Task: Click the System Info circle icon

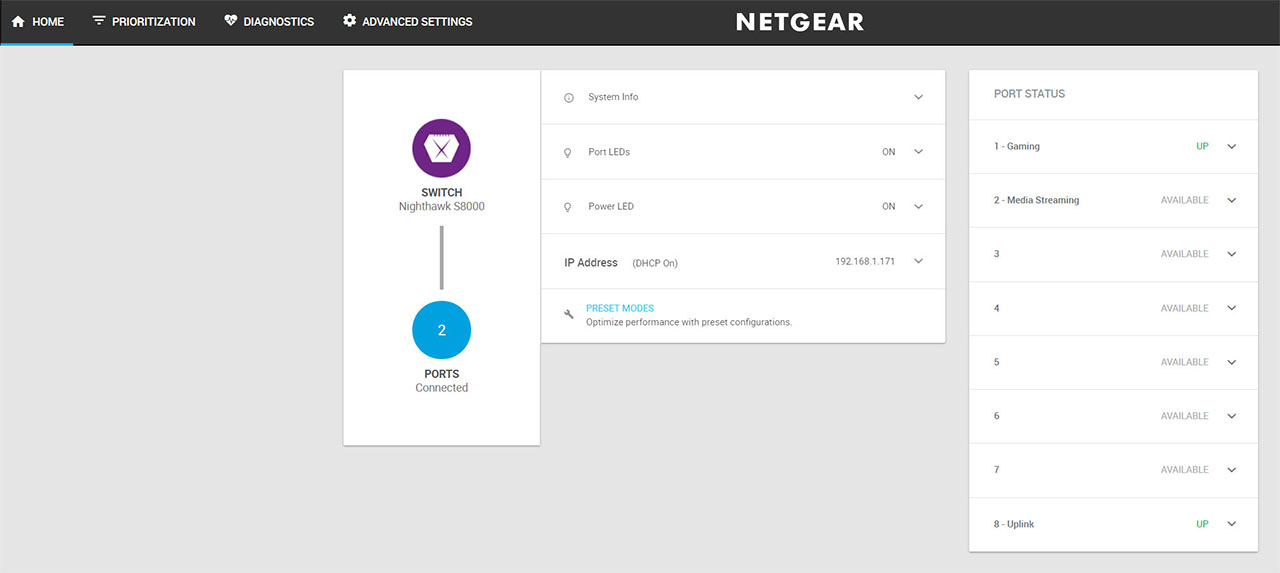Action: (x=569, y=98)
